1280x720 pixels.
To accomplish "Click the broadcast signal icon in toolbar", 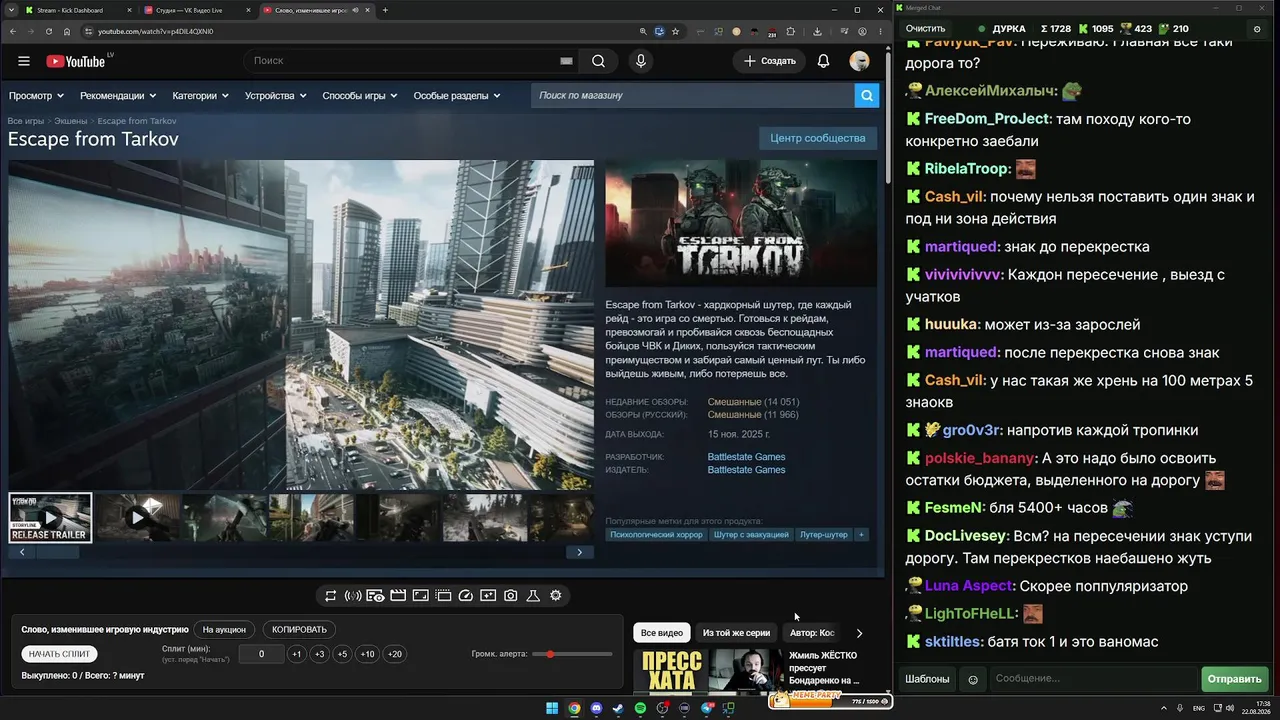I will coord(353,596).
